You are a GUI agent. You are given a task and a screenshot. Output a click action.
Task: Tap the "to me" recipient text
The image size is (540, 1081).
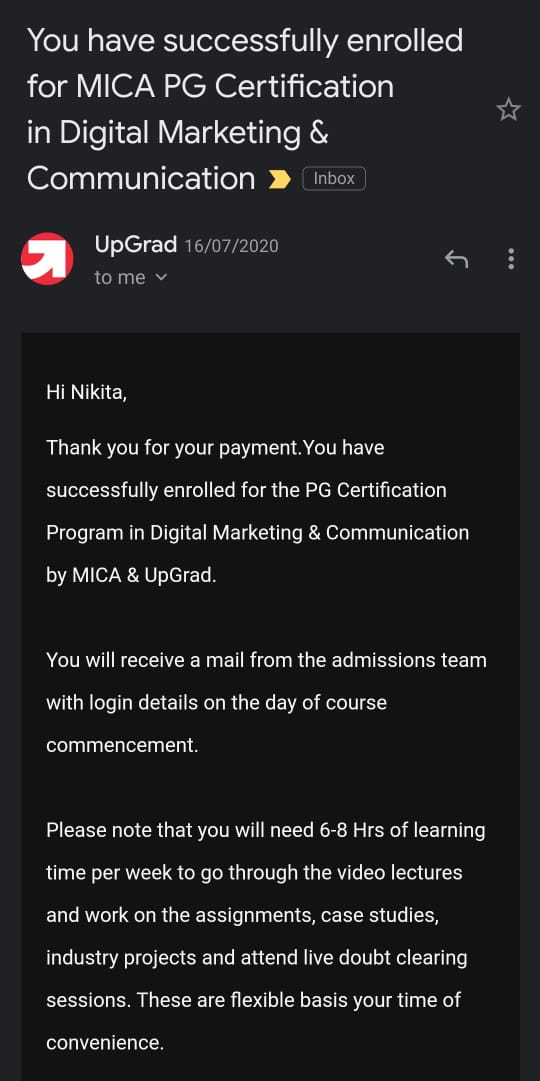click(x=120, y=278)
